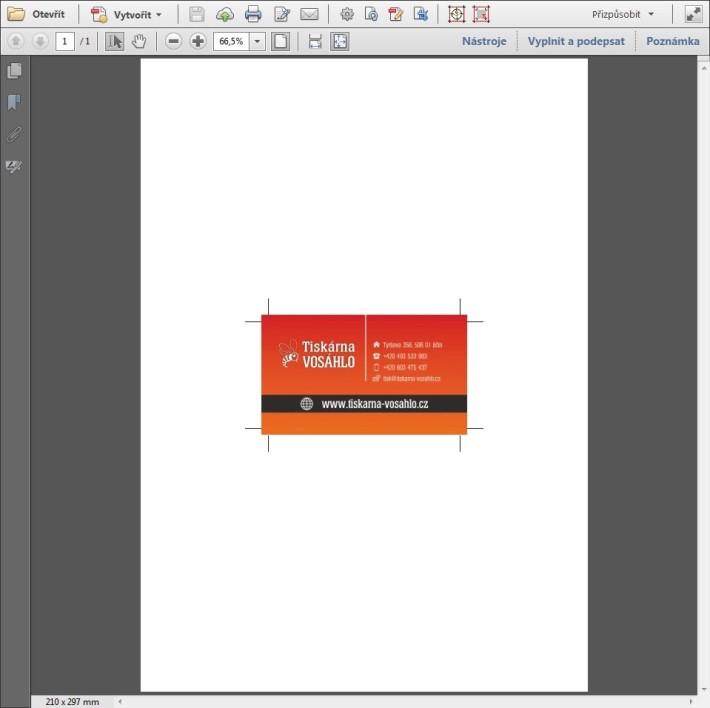The height and width of the screenshot is (708, 710).
Task: Open the signatures sidebar panel
Action: 14,167
